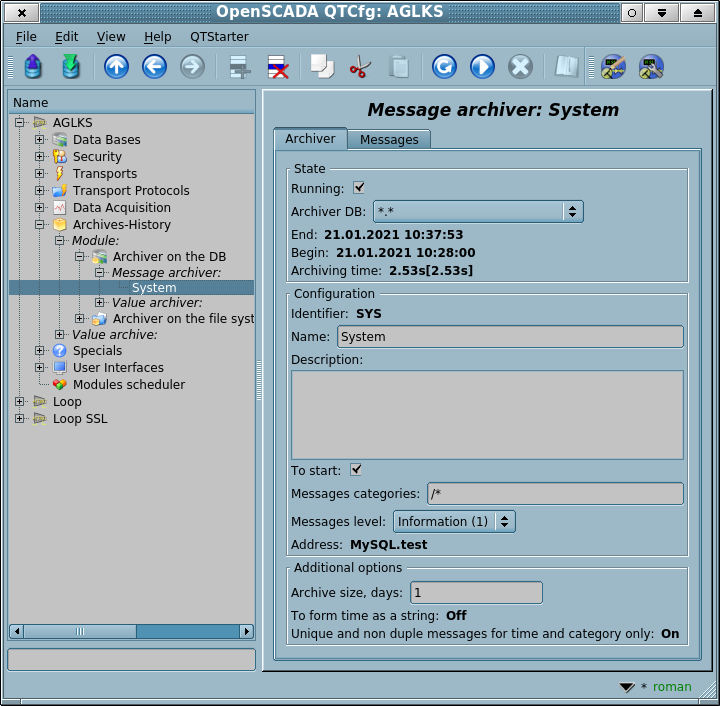The height and width of the screenshot is (706, 720).
Task: Toggle the To start checkbox
Action: [x=356, y=470]
